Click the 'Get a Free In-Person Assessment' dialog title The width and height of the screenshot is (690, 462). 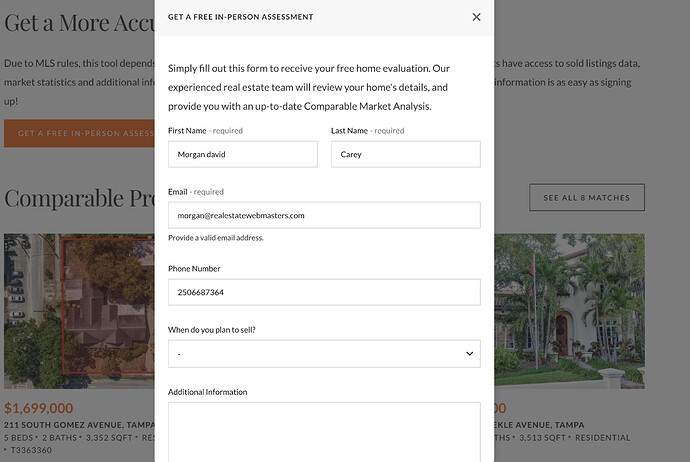pyautogui.click(x=240, y=17)
